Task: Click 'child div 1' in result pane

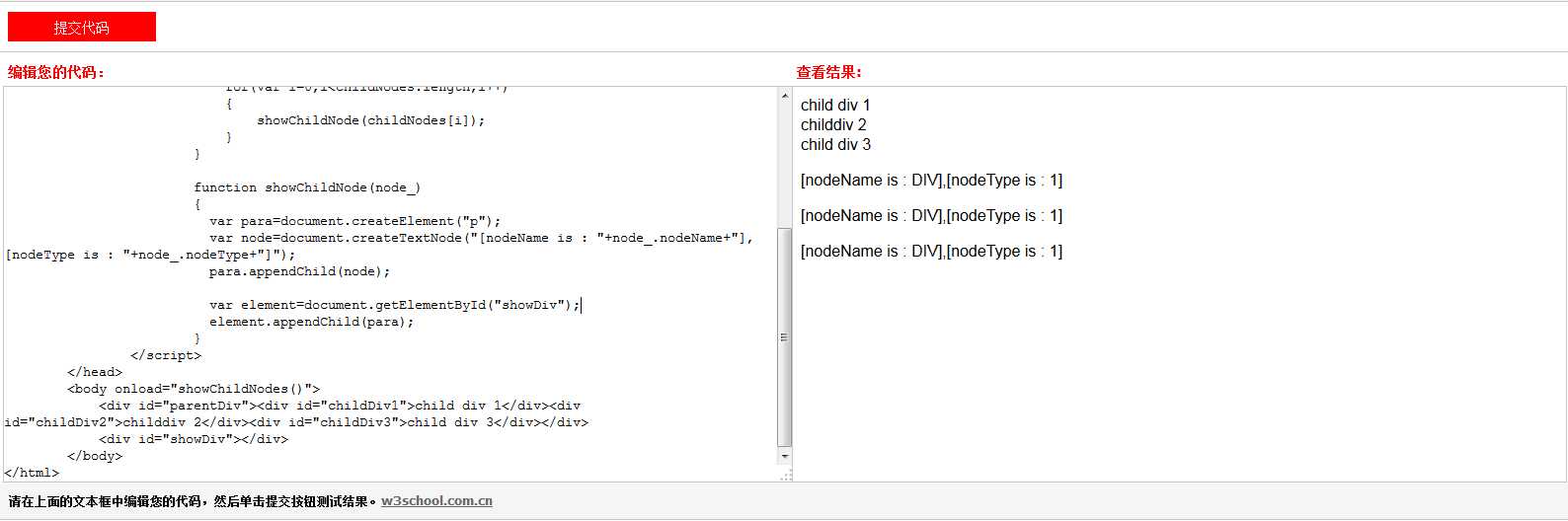Action: coord(835,105)
